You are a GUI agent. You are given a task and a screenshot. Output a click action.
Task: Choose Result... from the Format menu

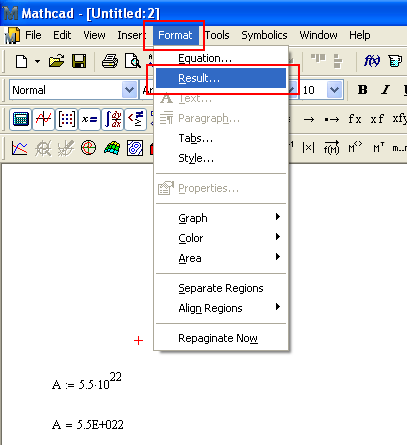220,78
